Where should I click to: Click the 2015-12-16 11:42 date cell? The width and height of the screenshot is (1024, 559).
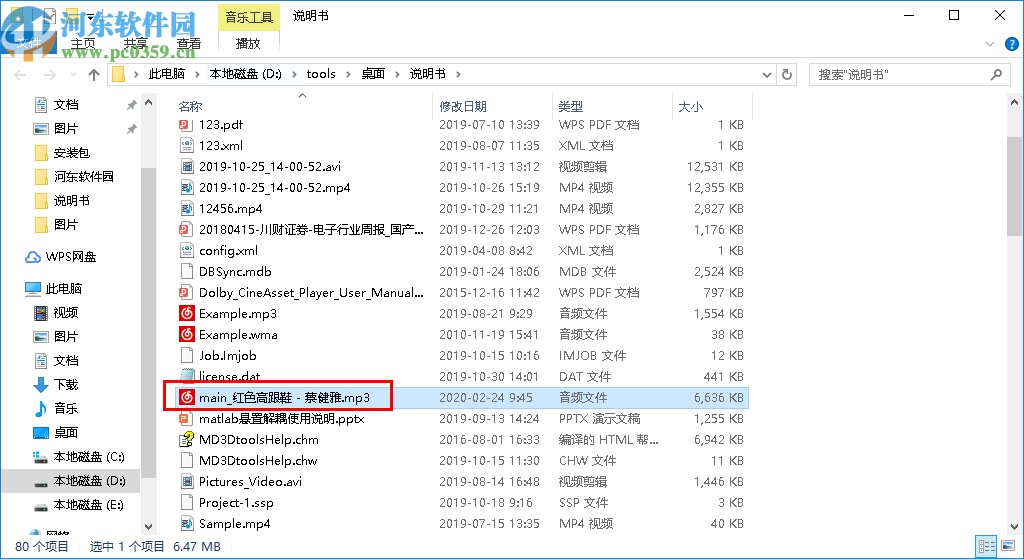click(489, 293)
